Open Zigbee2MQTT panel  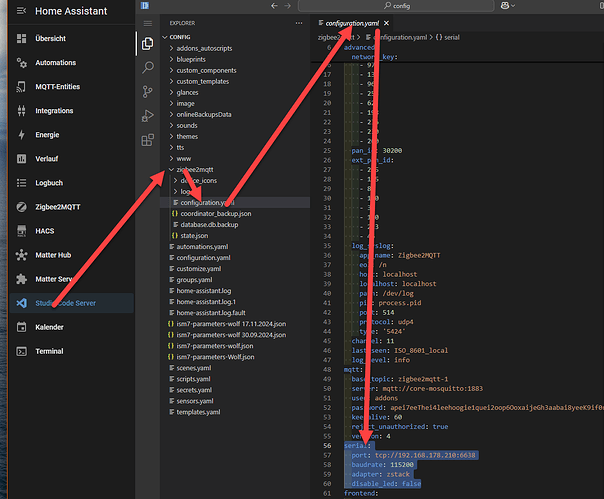pos(71,207)
